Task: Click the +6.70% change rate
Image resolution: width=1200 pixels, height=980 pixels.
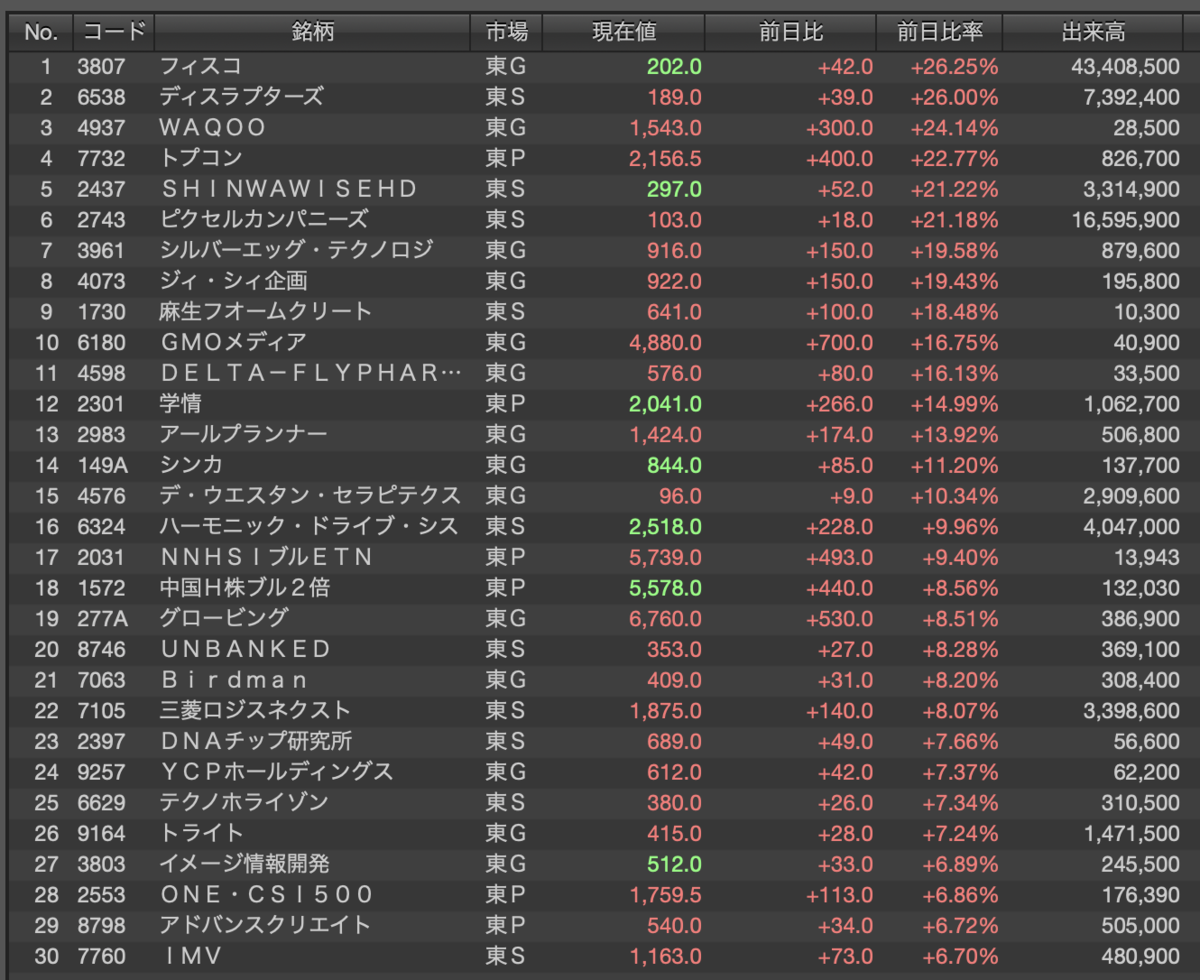Action: click(959, 956)
